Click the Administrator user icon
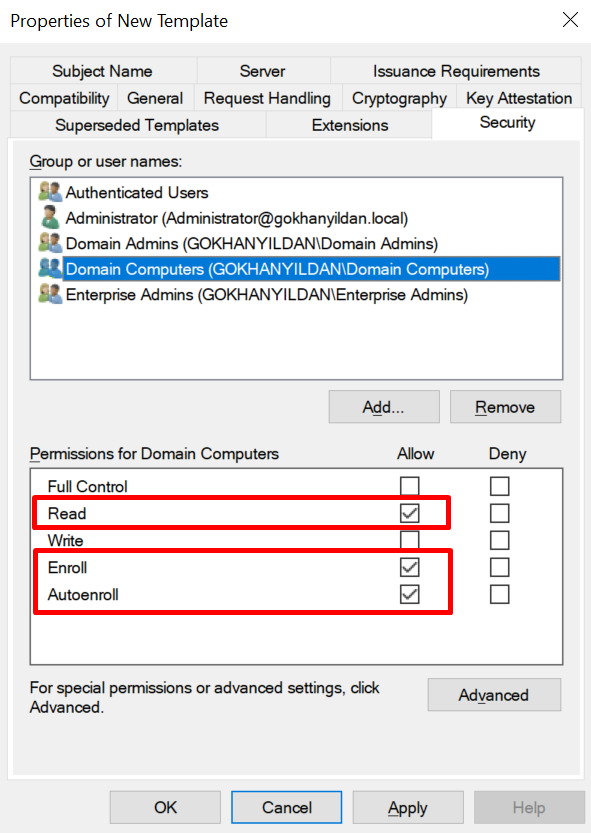This screenshot has width=591, height=833. [50, 217]
